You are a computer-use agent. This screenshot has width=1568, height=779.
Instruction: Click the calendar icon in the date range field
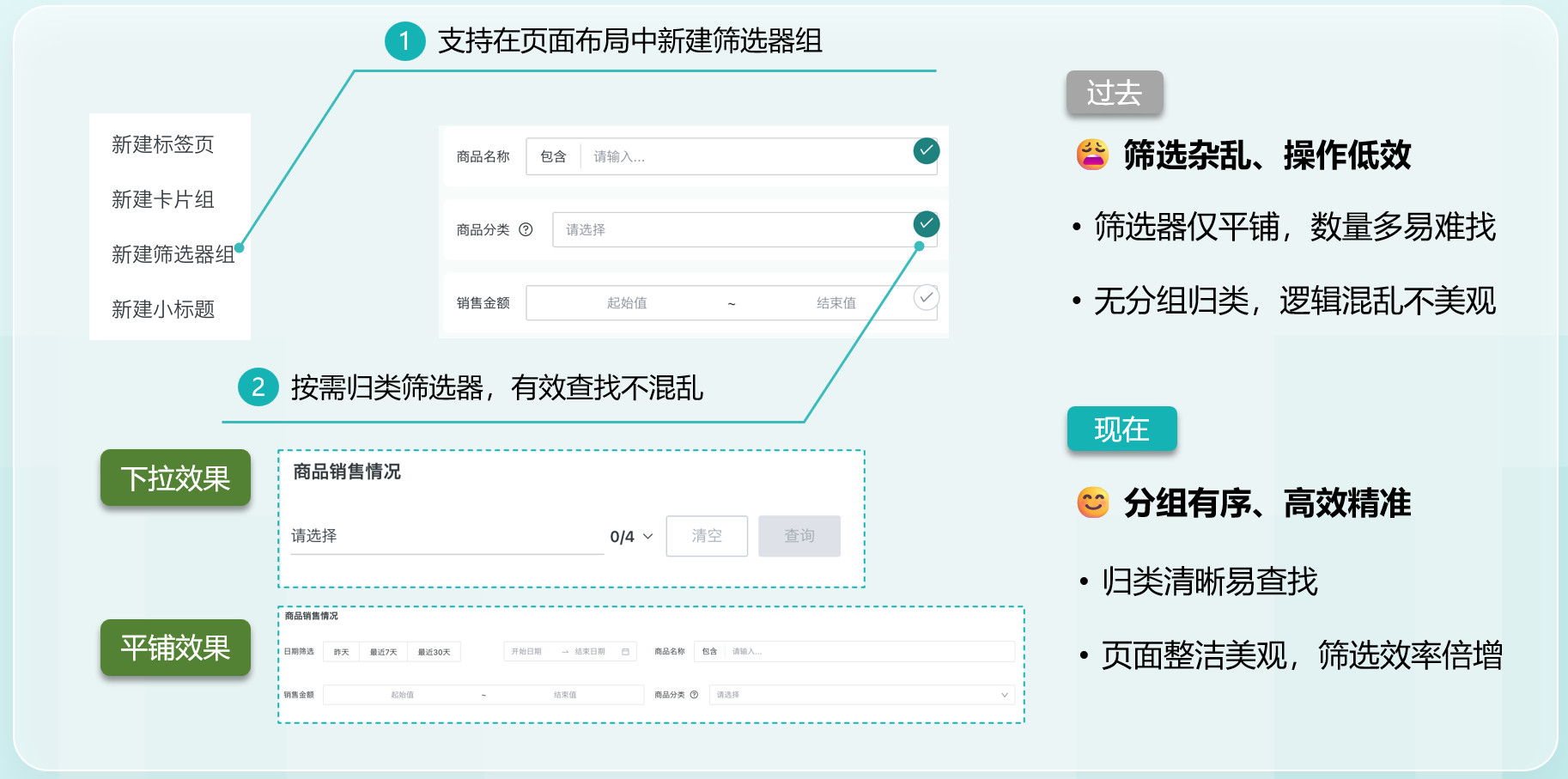(625, 652)
